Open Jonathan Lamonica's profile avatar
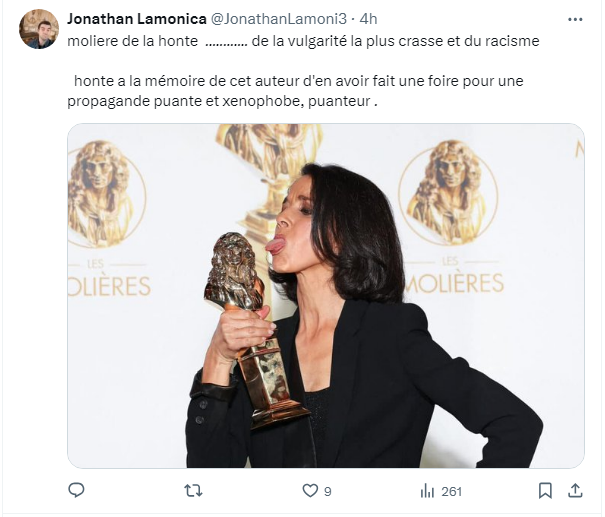Image resolution: width=605 pixels, height=517 pixels. click(39, 29)
